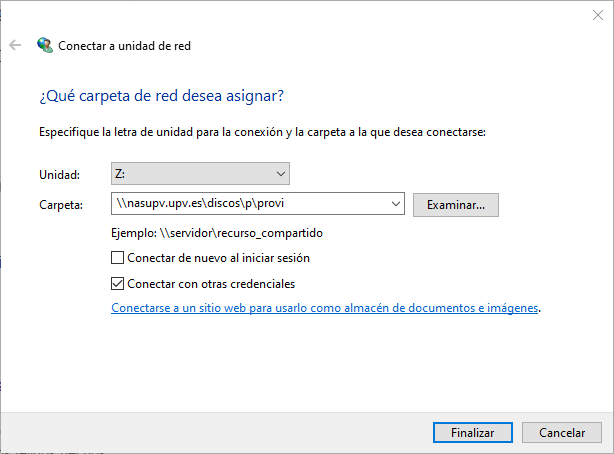Viewport: 614px width, 454px height.
Task: Click the Conectar a unidad de red title text
Action: click(125, 45)
